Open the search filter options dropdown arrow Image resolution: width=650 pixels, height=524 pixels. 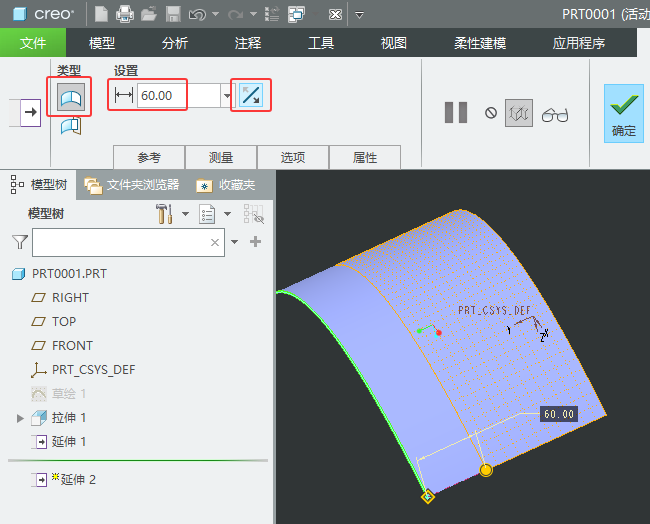click(x=235, y=242)
